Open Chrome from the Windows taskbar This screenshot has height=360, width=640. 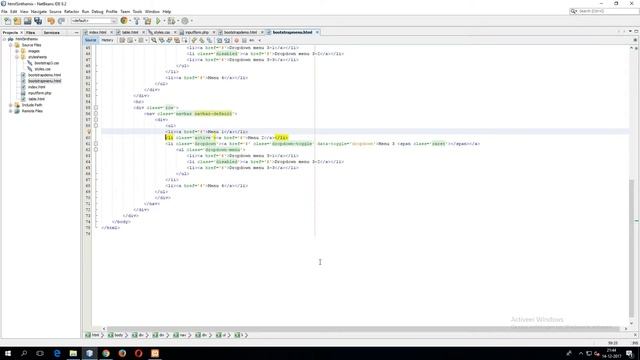(106, 353)
